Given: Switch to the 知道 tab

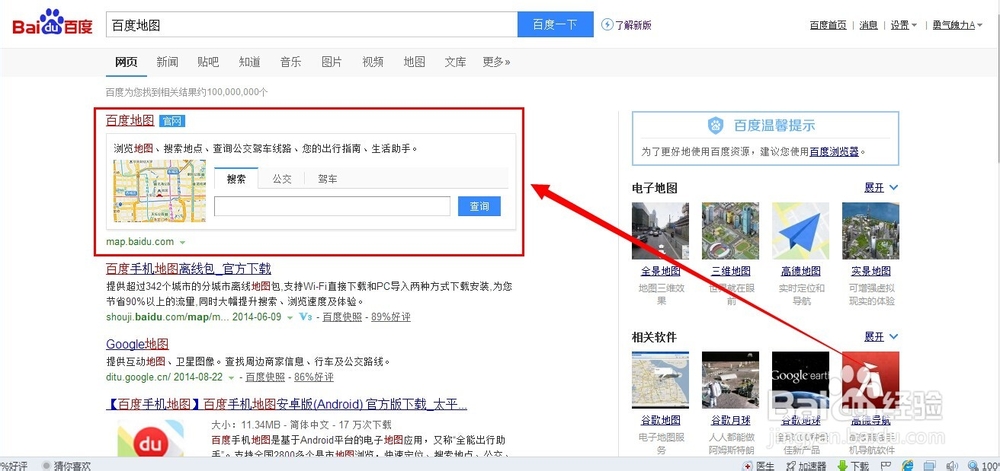Looking at the screenshot, I should pyautogui.click(x=249, y=62).
